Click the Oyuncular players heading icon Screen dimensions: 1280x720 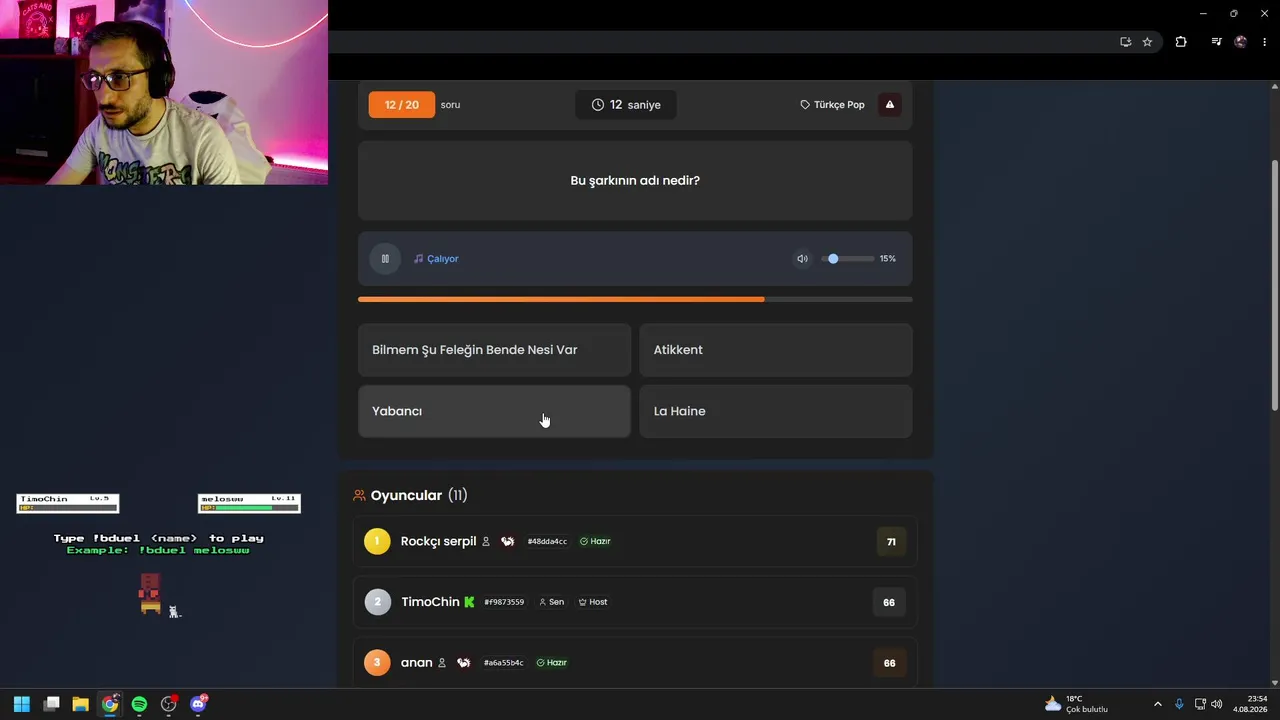click(x=359, y=496)
